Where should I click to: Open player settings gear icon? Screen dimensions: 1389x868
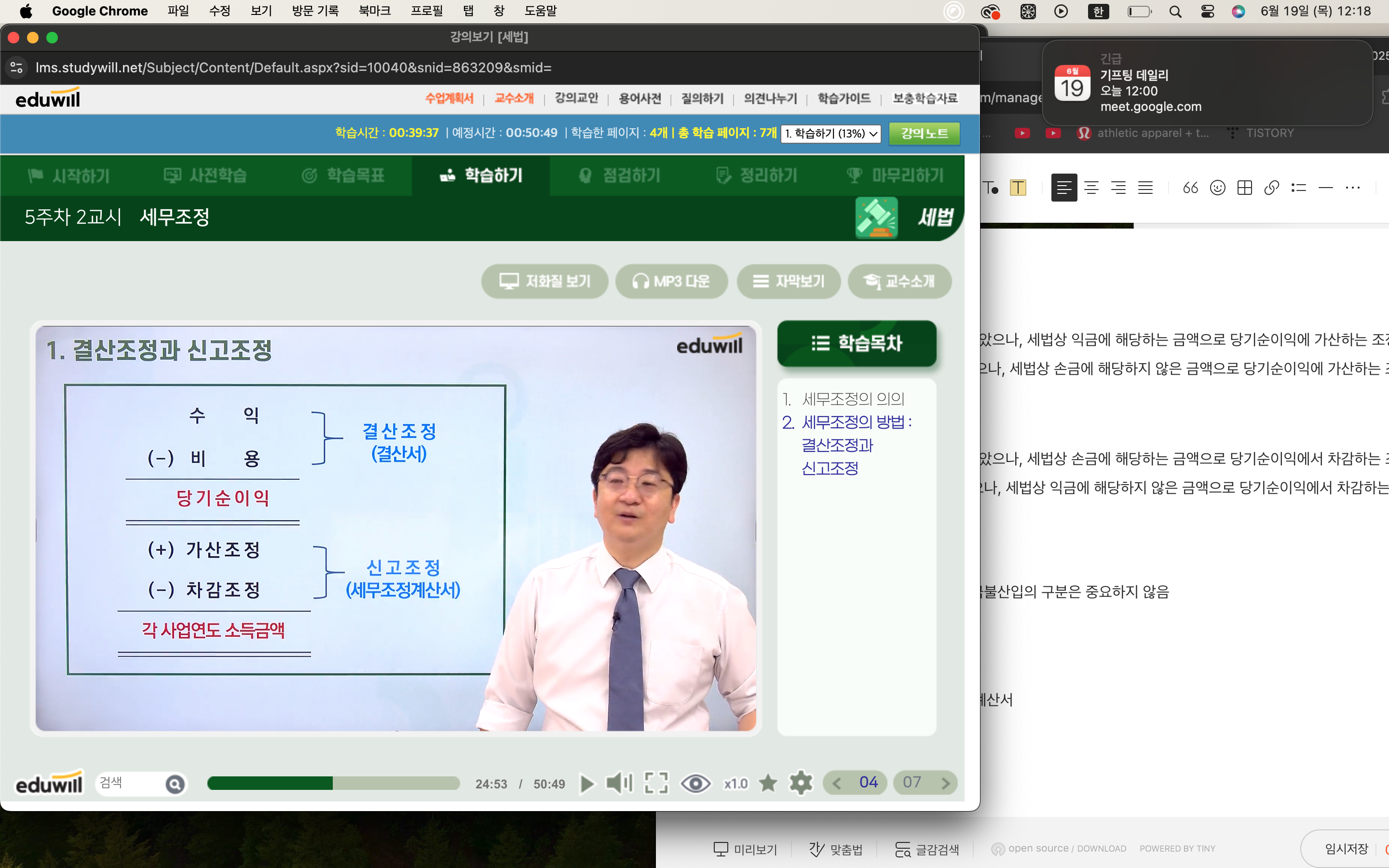[x=801, y=783]
